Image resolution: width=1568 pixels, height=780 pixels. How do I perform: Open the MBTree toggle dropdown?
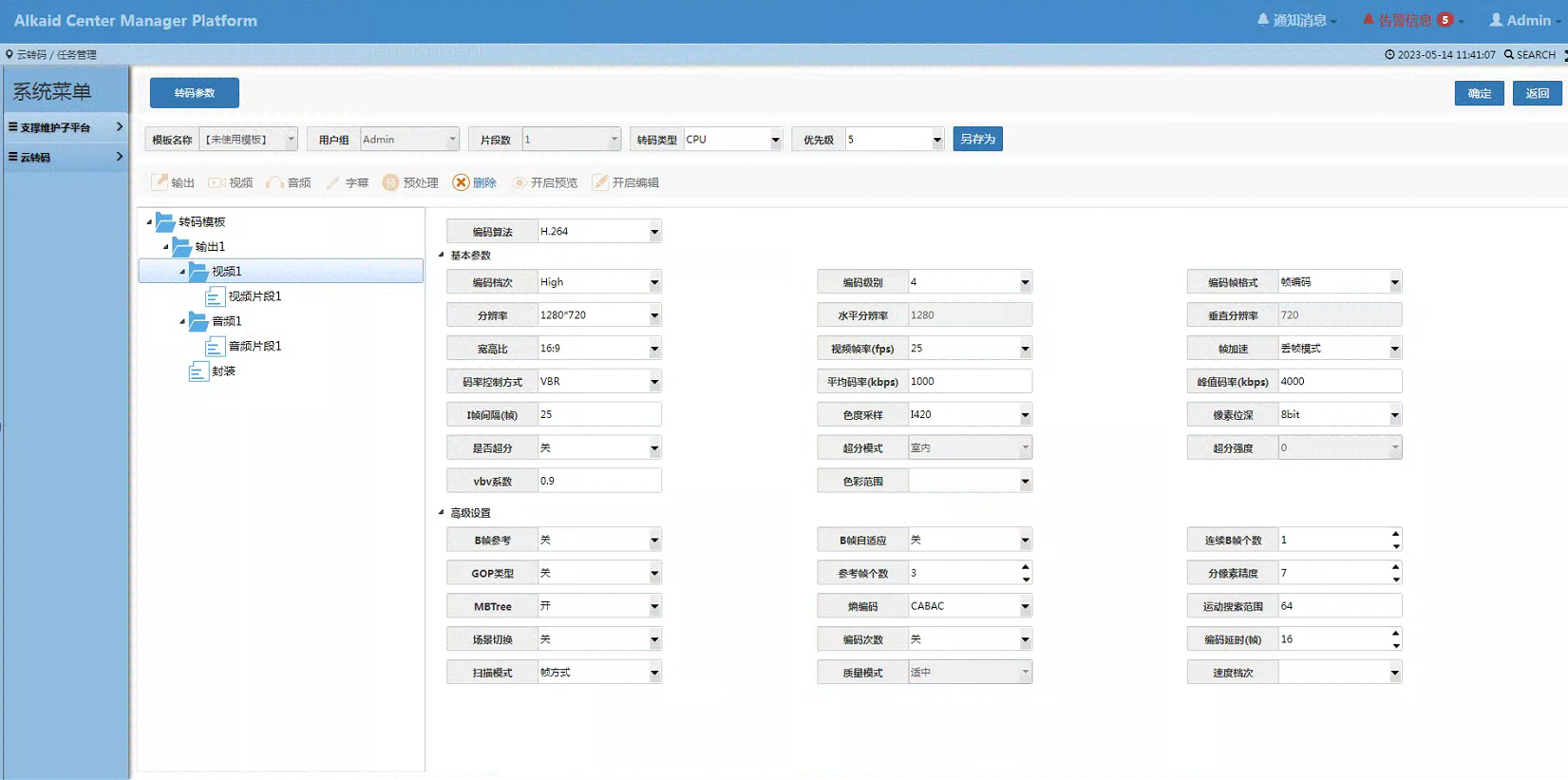[x=654, y=606]
